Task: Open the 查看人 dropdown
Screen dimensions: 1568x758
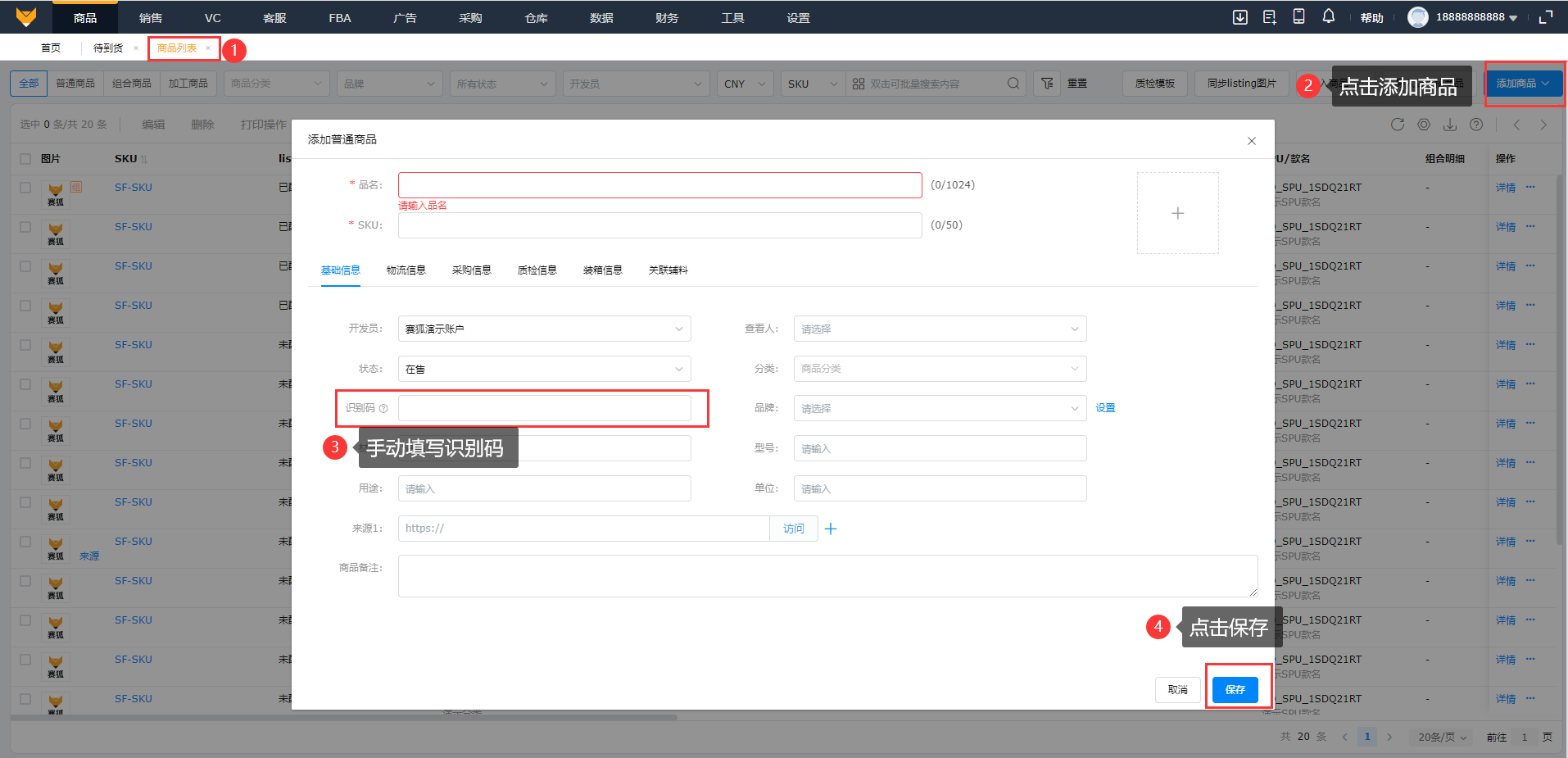Action: (940, 329)
